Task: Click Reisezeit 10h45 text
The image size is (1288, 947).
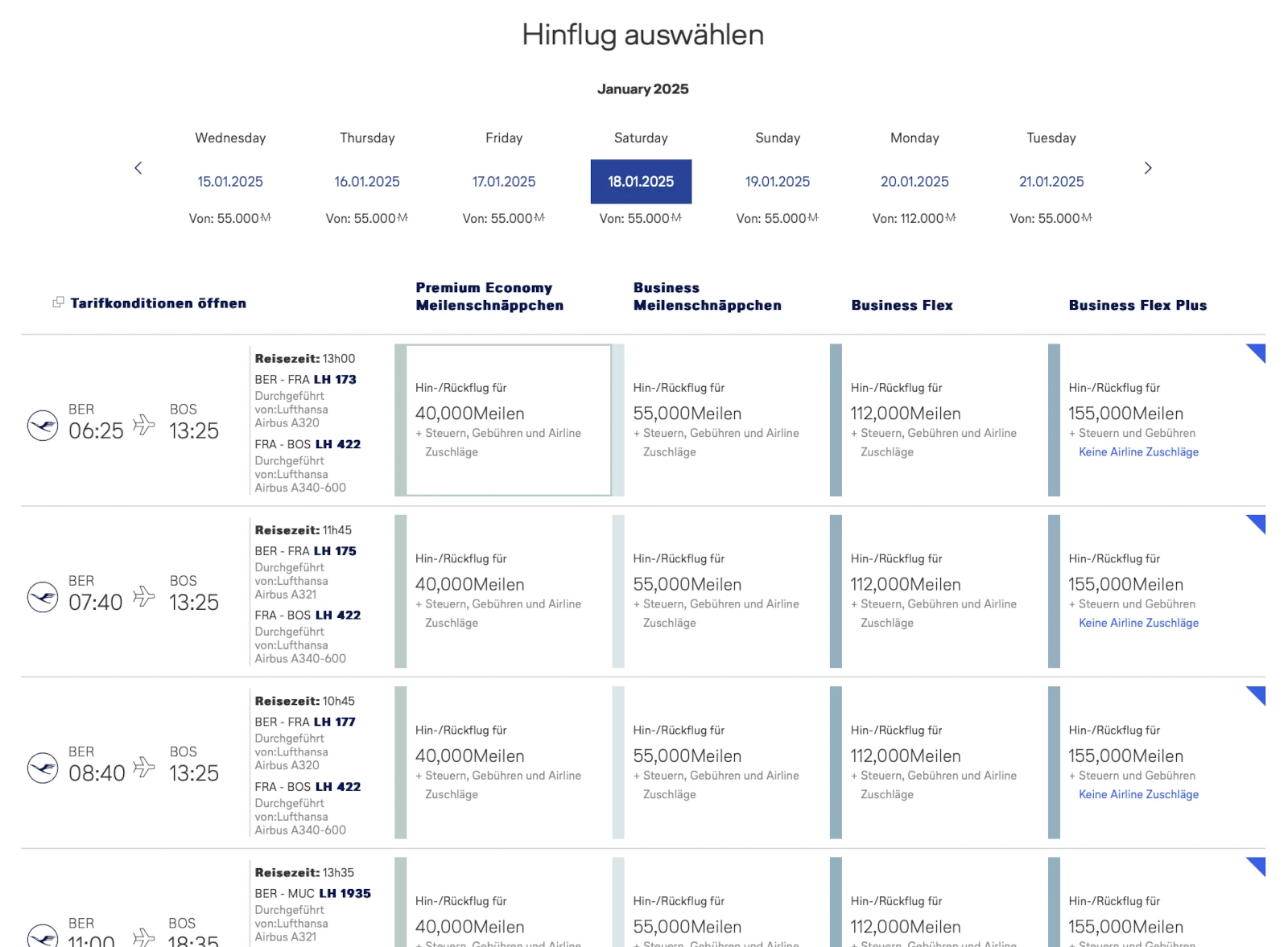Action: pos(305,701)
